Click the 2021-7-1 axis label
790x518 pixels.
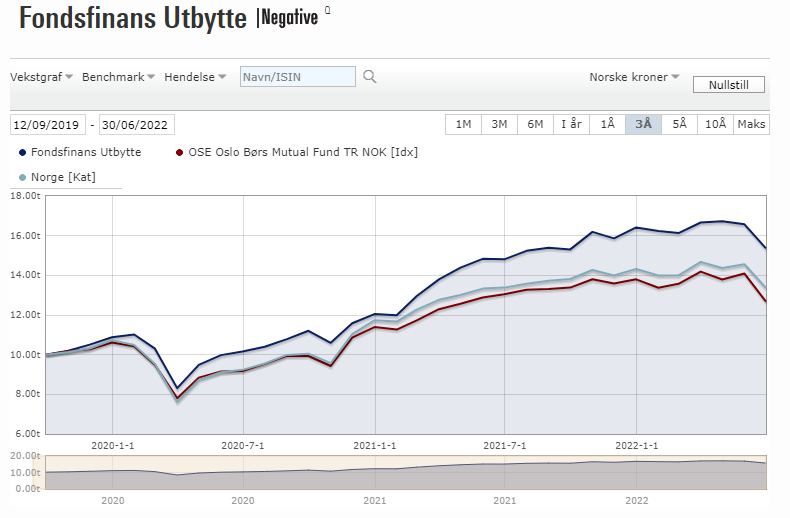(x=505, y=446)
